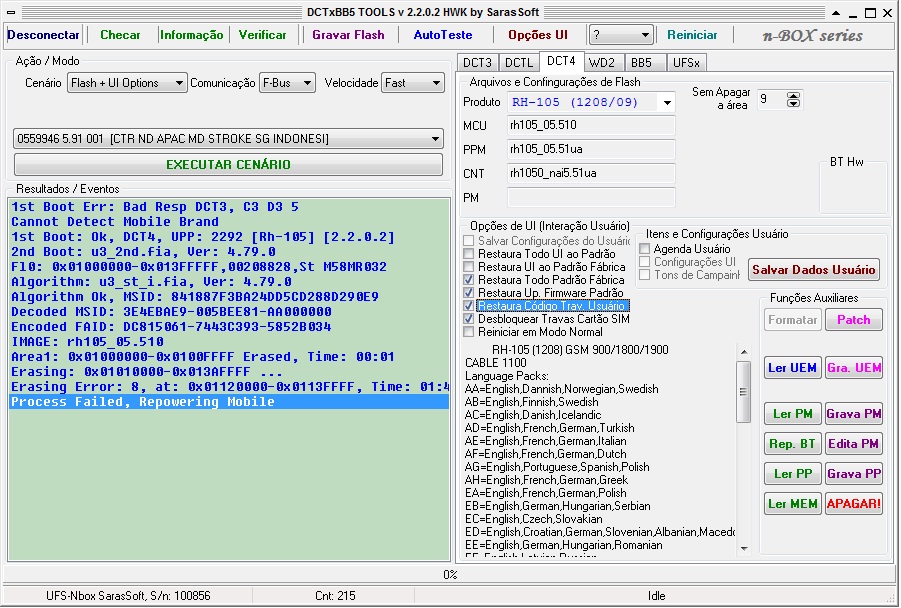The height and width of the screenshot is (608, 901).
Task: Click the window system menu icon
Action: tap(11, 12)
